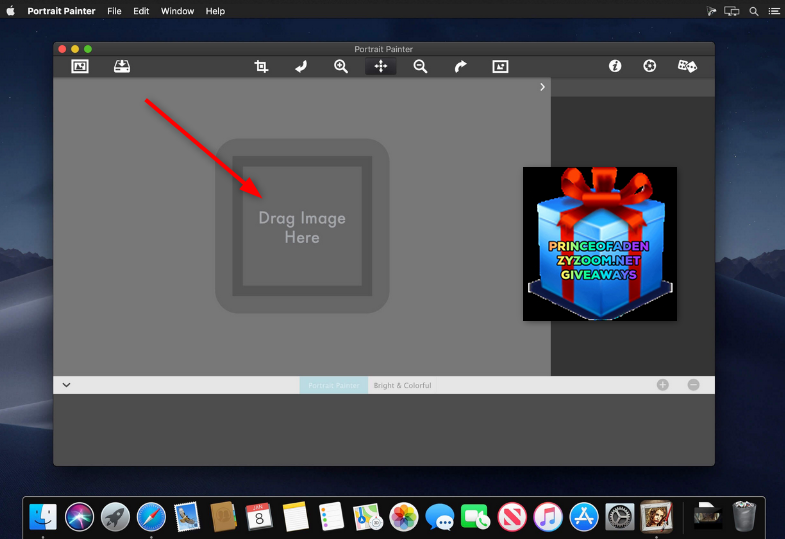Select the crop tool
785x539 pixels.
coord(261,66)
